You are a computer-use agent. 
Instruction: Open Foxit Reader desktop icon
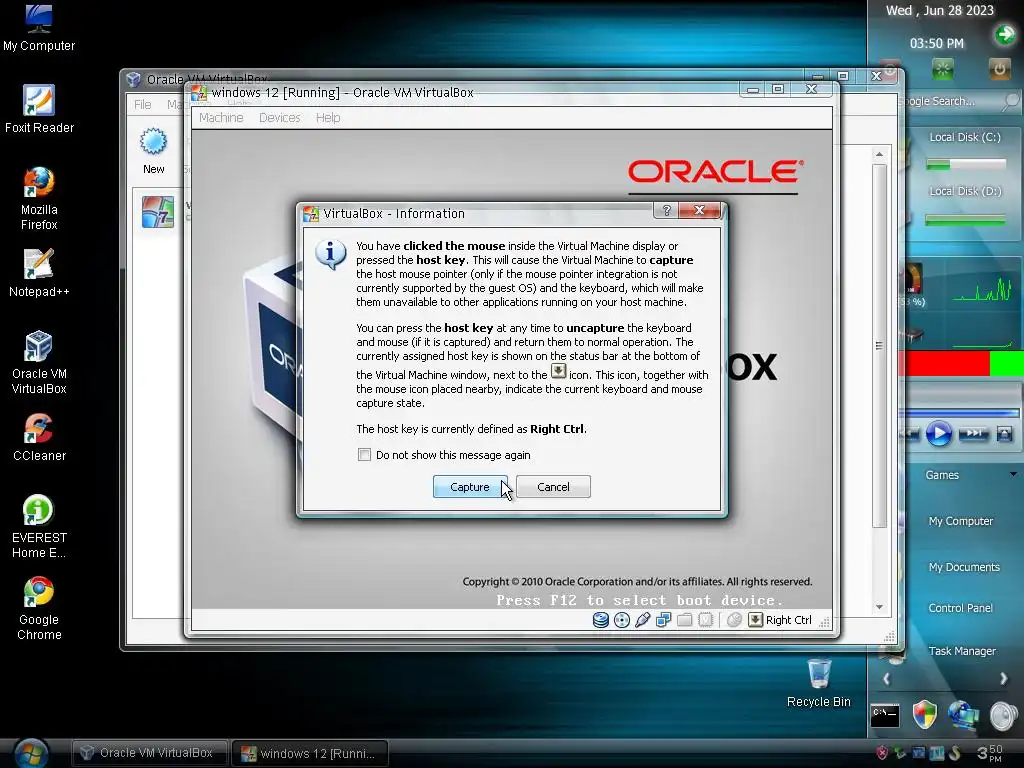(39, 109)
